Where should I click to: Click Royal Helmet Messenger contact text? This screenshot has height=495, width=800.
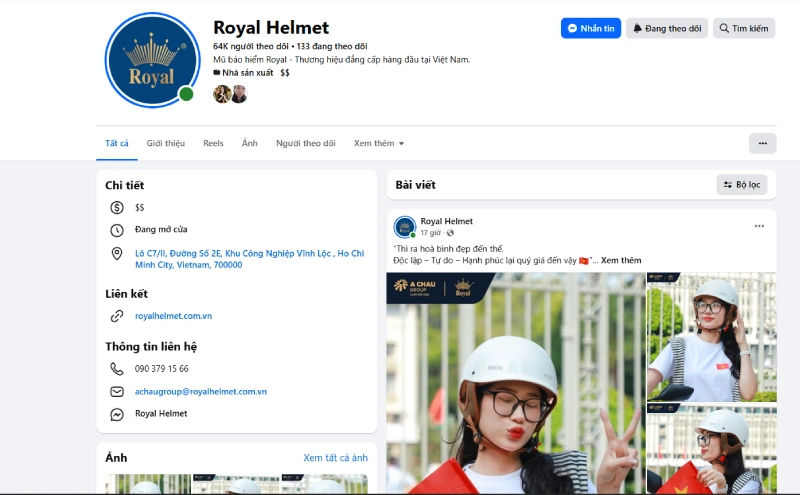(x=161, y=413)
